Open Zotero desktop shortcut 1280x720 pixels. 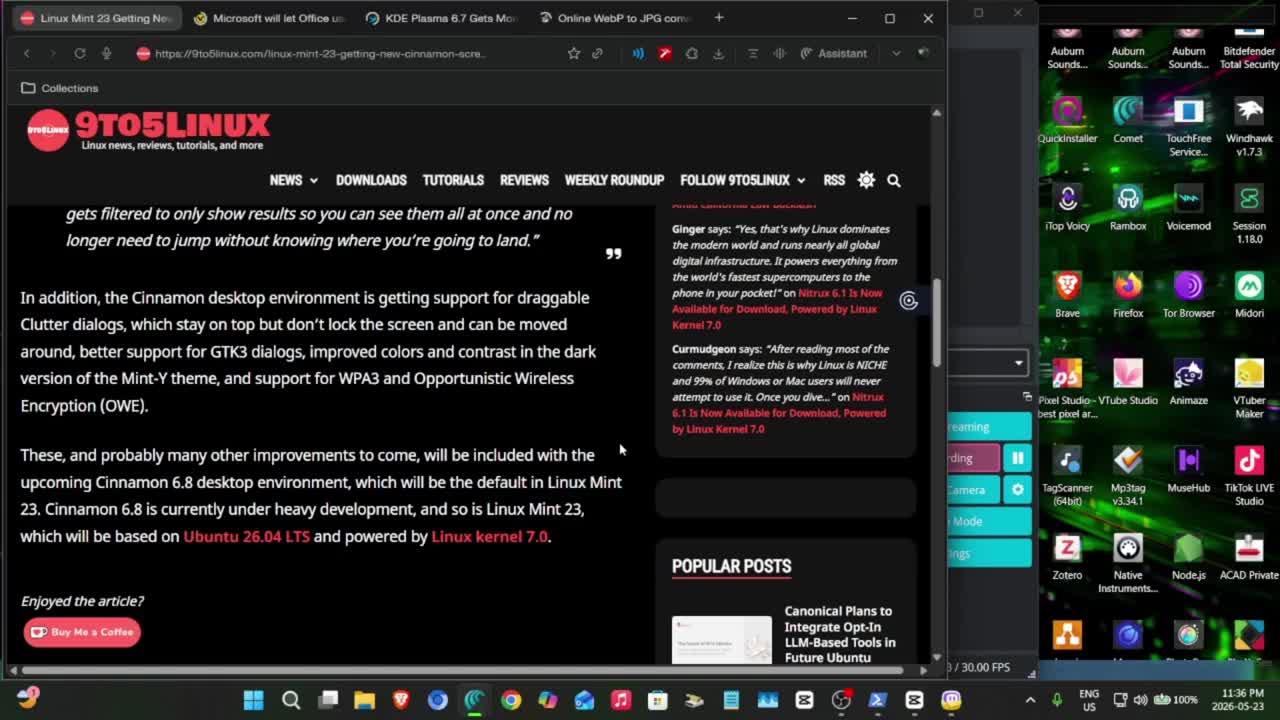(x=1067, y=557)
